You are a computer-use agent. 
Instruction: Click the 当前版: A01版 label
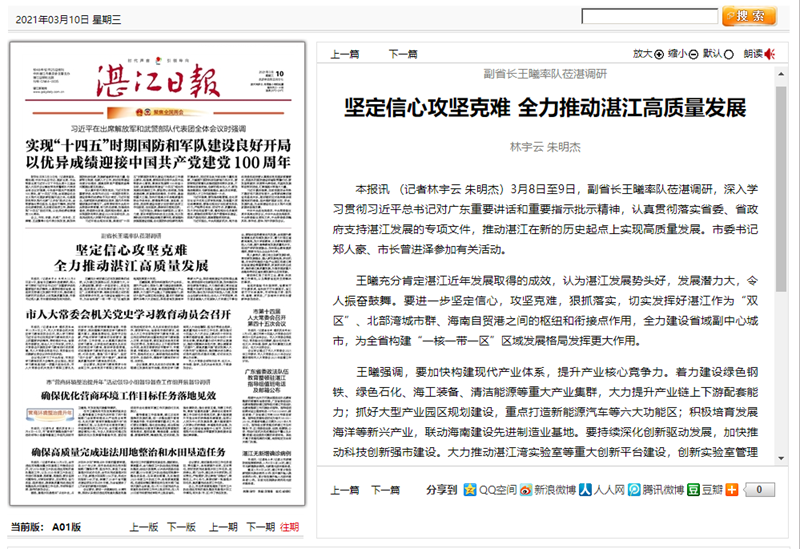click(x=46, y=527)
